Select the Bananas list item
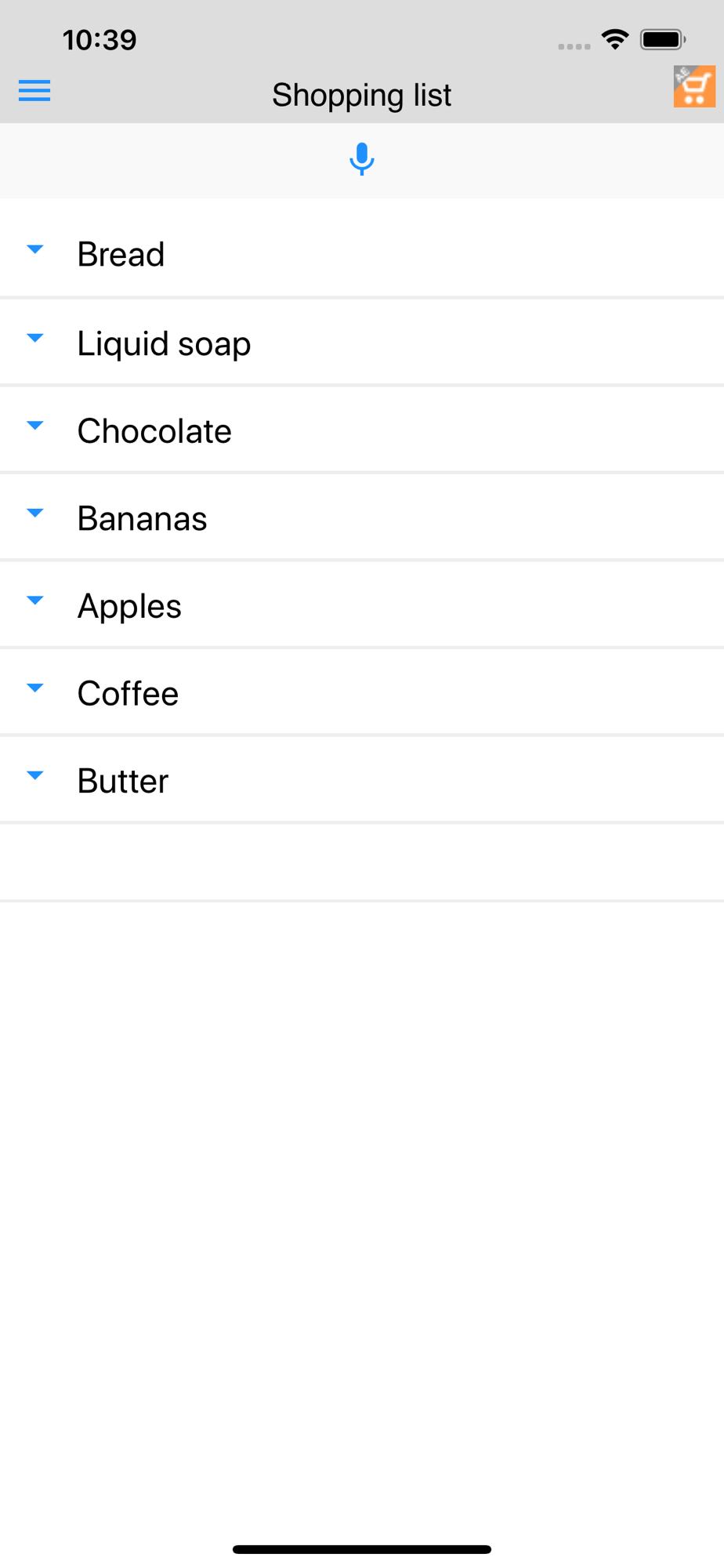This screenshot has height=1568, width=724. click(362, 517)
